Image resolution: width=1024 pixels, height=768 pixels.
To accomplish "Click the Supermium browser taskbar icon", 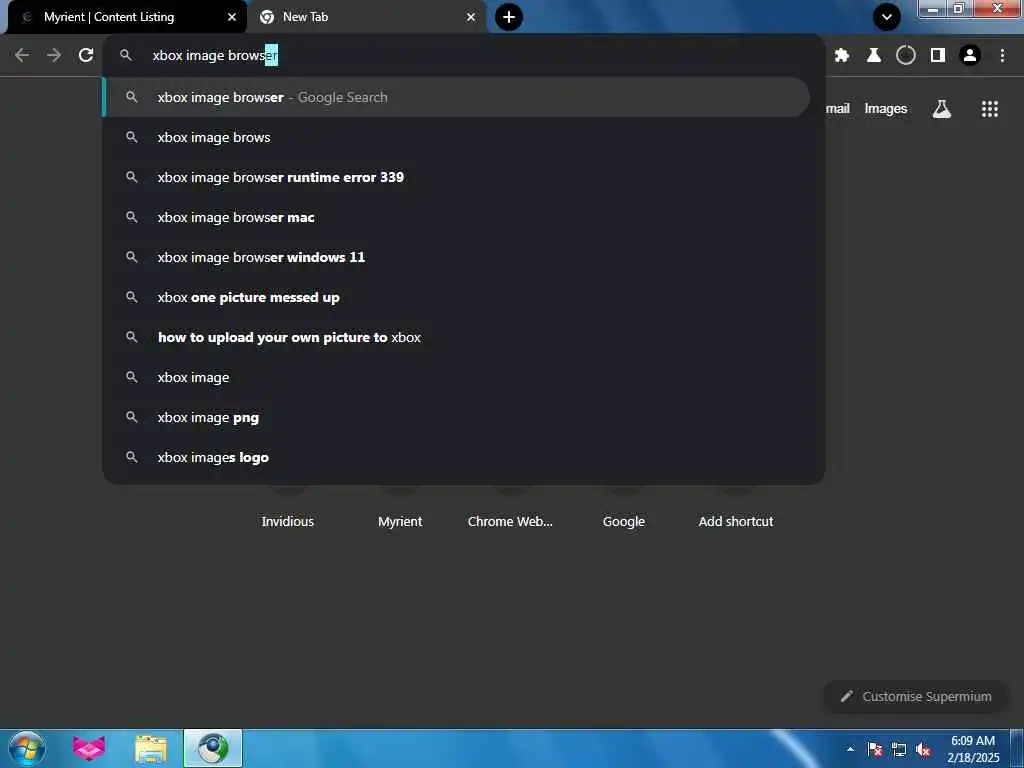I will [213, 748].
